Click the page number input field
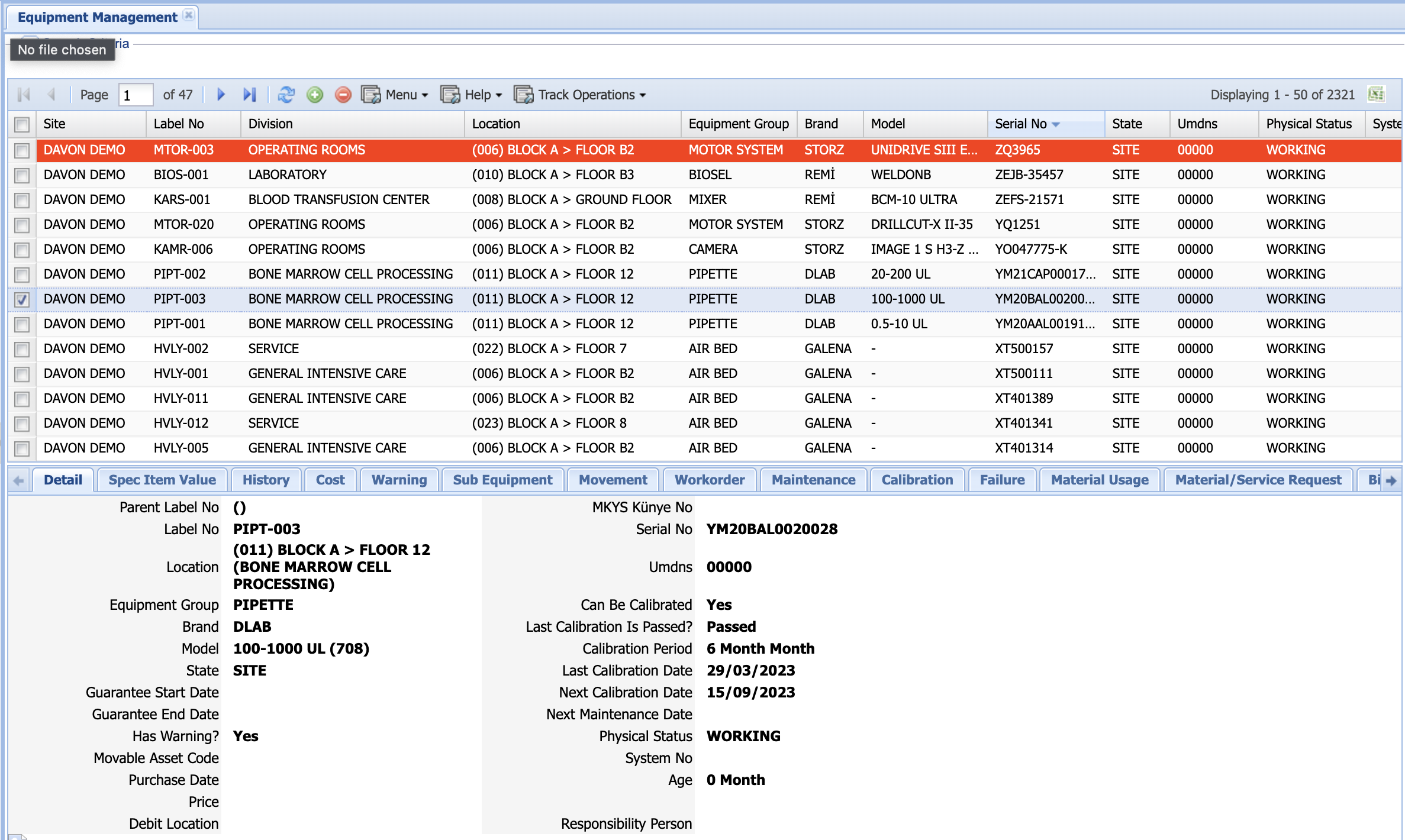 click(x=136, y=95)
